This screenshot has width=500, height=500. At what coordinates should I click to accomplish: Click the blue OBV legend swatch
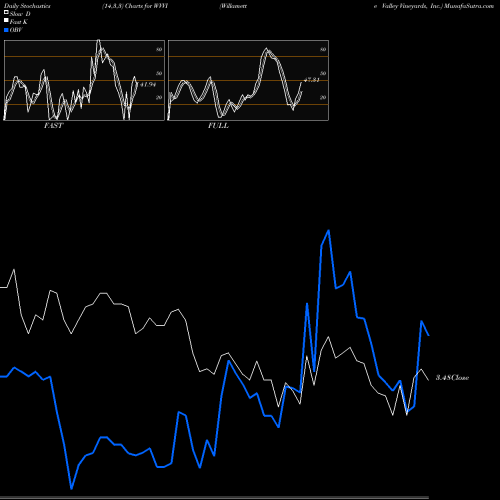tap(6, 30)
